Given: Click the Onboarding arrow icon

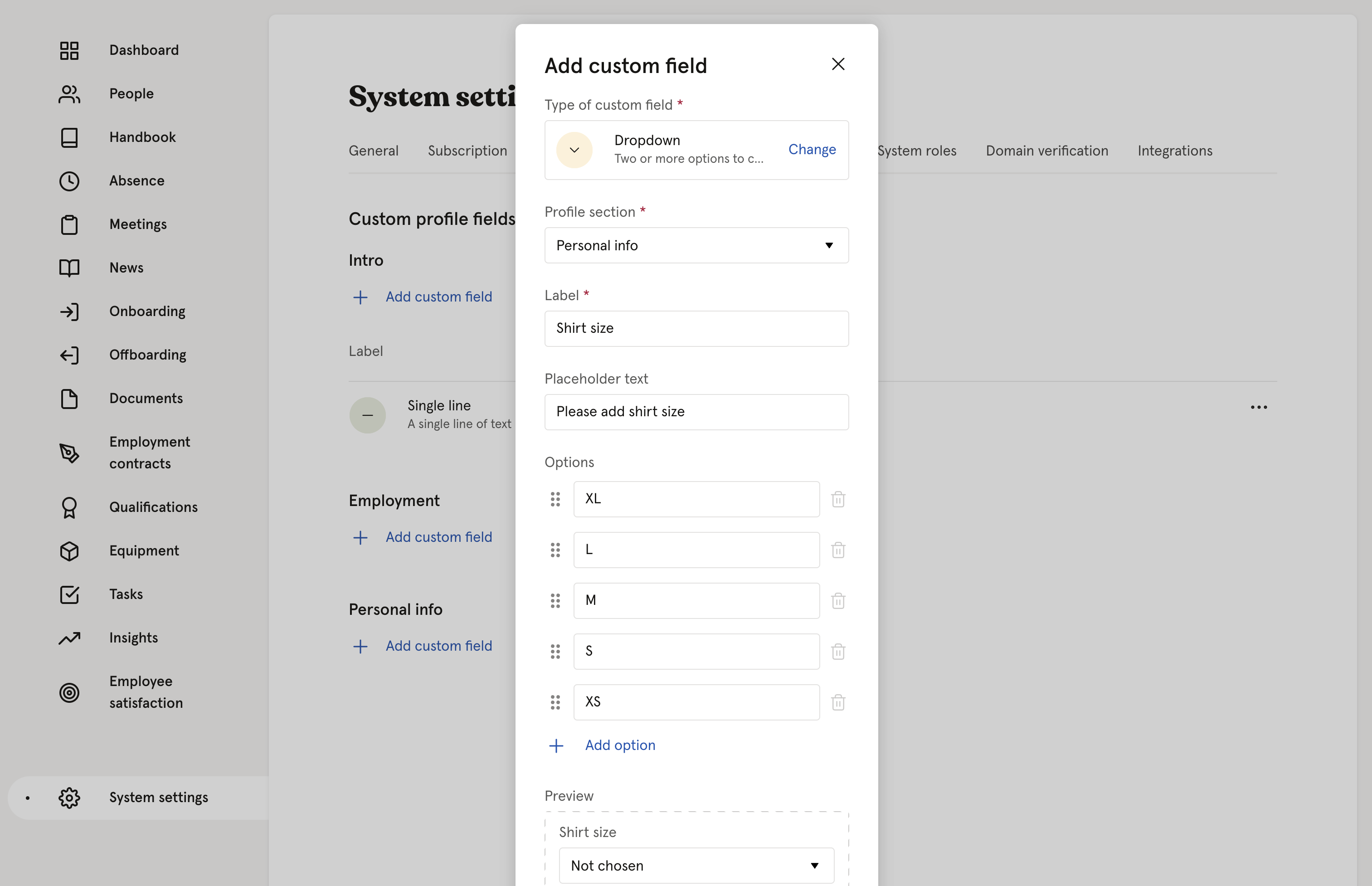Looking at the screenshot, I should click(x=69, y=312).
